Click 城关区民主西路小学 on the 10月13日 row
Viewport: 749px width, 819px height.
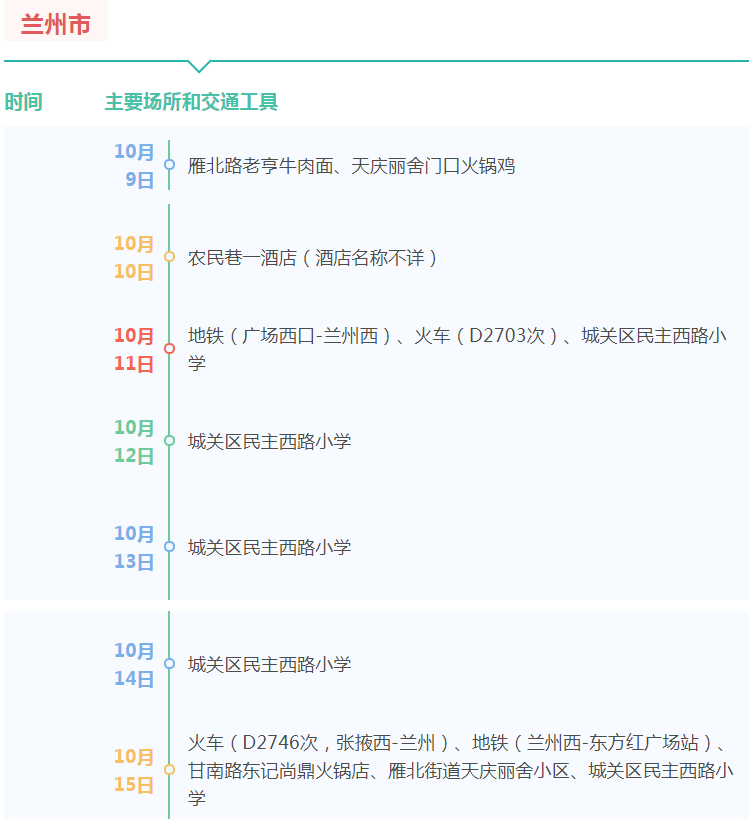pos(270,547)
